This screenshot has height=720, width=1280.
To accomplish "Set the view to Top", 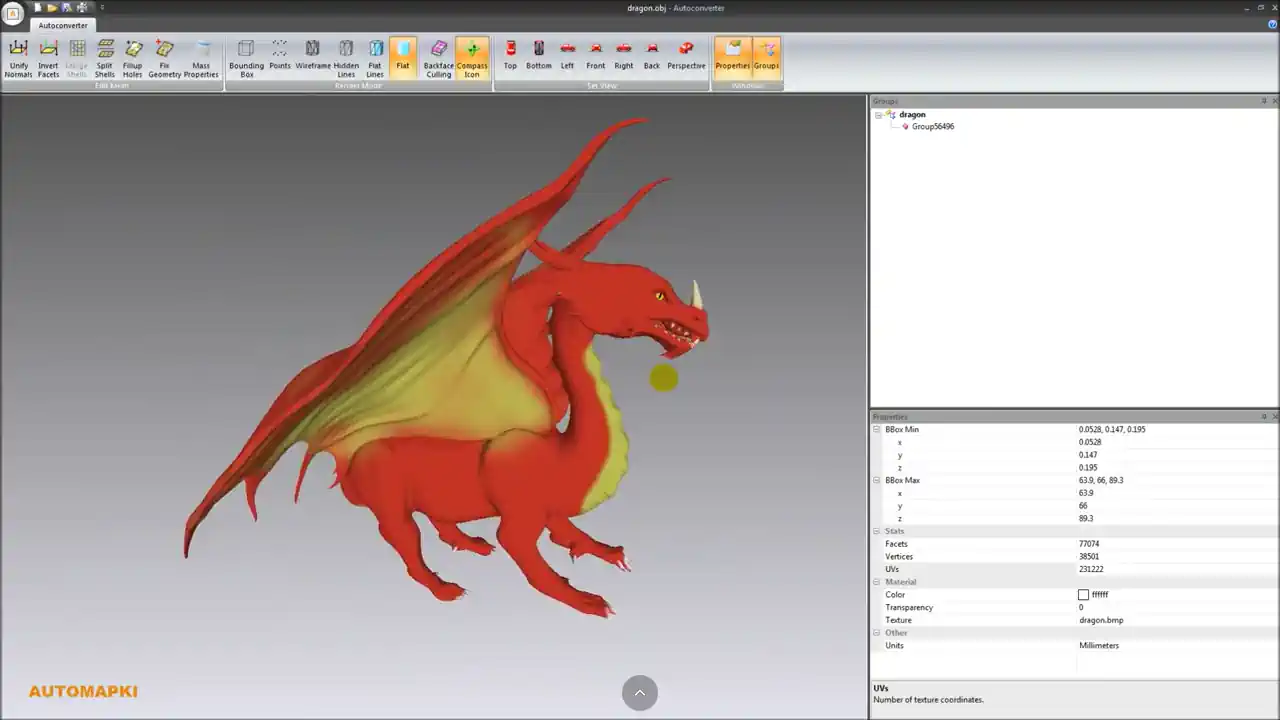I will pos(510,55).
